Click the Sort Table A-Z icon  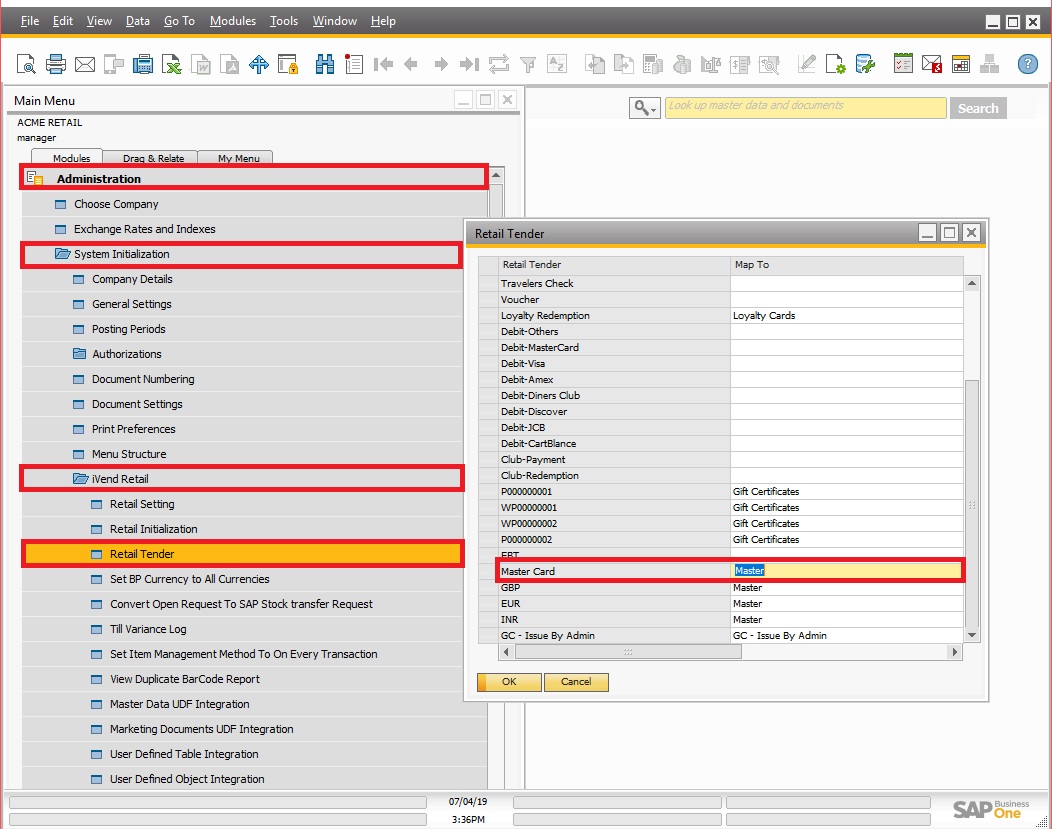pyautogui.click(x=557, y=64)
